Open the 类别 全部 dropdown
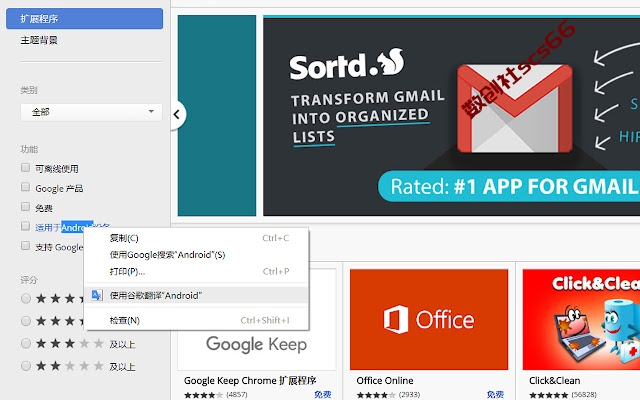The height and width of the screenshot is (400, 640). coord(91,112)
